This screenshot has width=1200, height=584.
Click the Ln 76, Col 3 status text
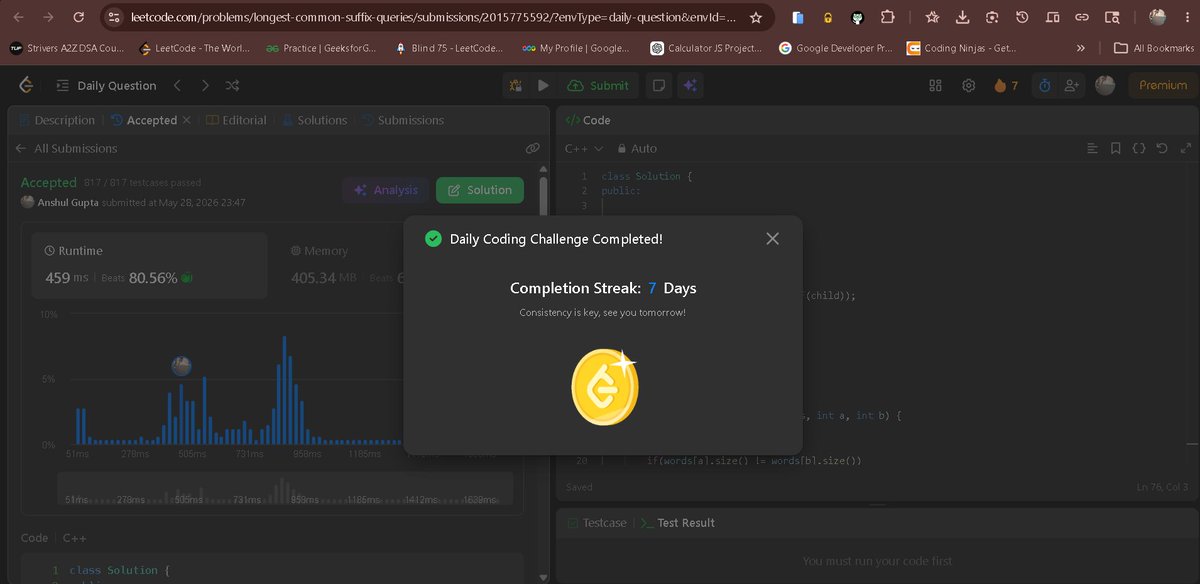coord(1162,487)
